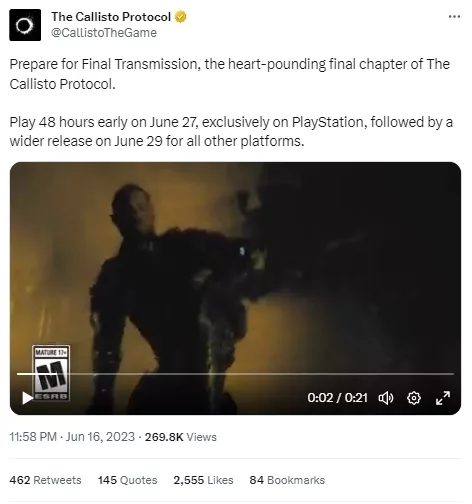The image size is (472, 504).
Task: Click the 84 Bookmarks count
Action: (x=287, y=480)
